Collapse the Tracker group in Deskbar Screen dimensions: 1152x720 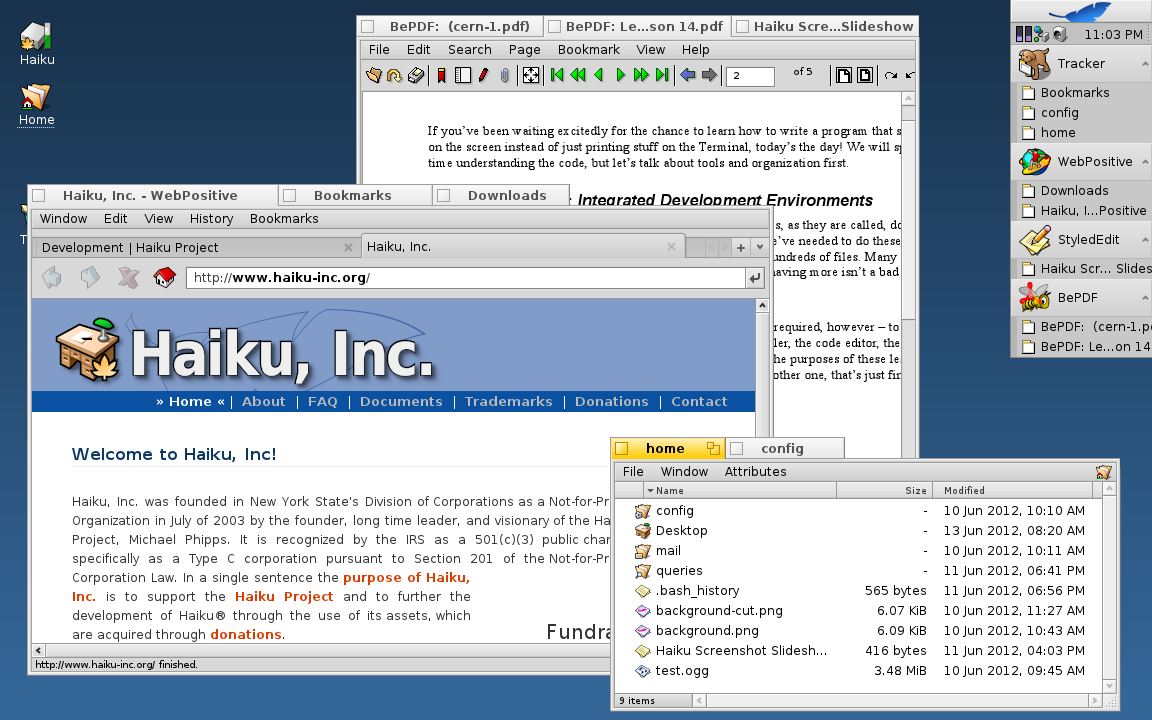coord(1144,64)
